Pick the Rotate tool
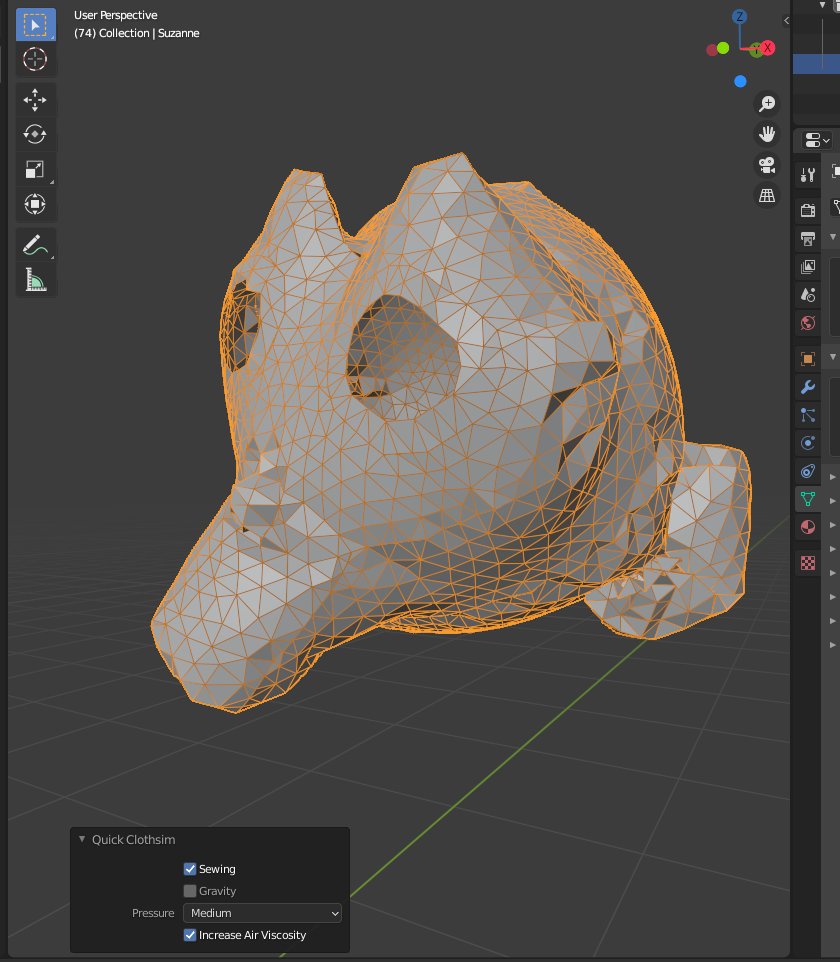 click(x=36, y=134)
